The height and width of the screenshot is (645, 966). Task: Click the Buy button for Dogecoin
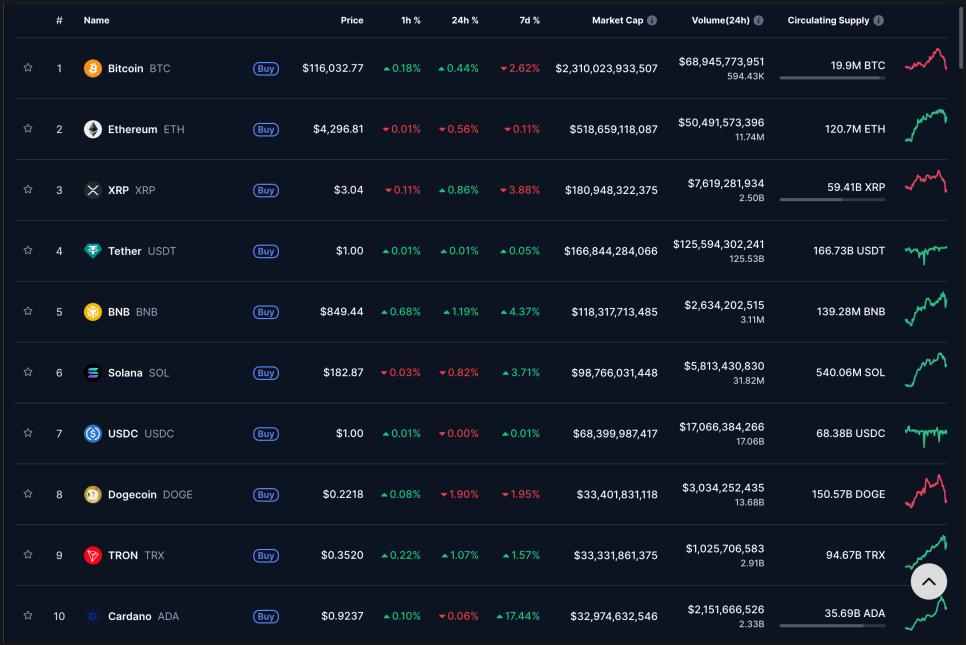(x=266, y=495)
